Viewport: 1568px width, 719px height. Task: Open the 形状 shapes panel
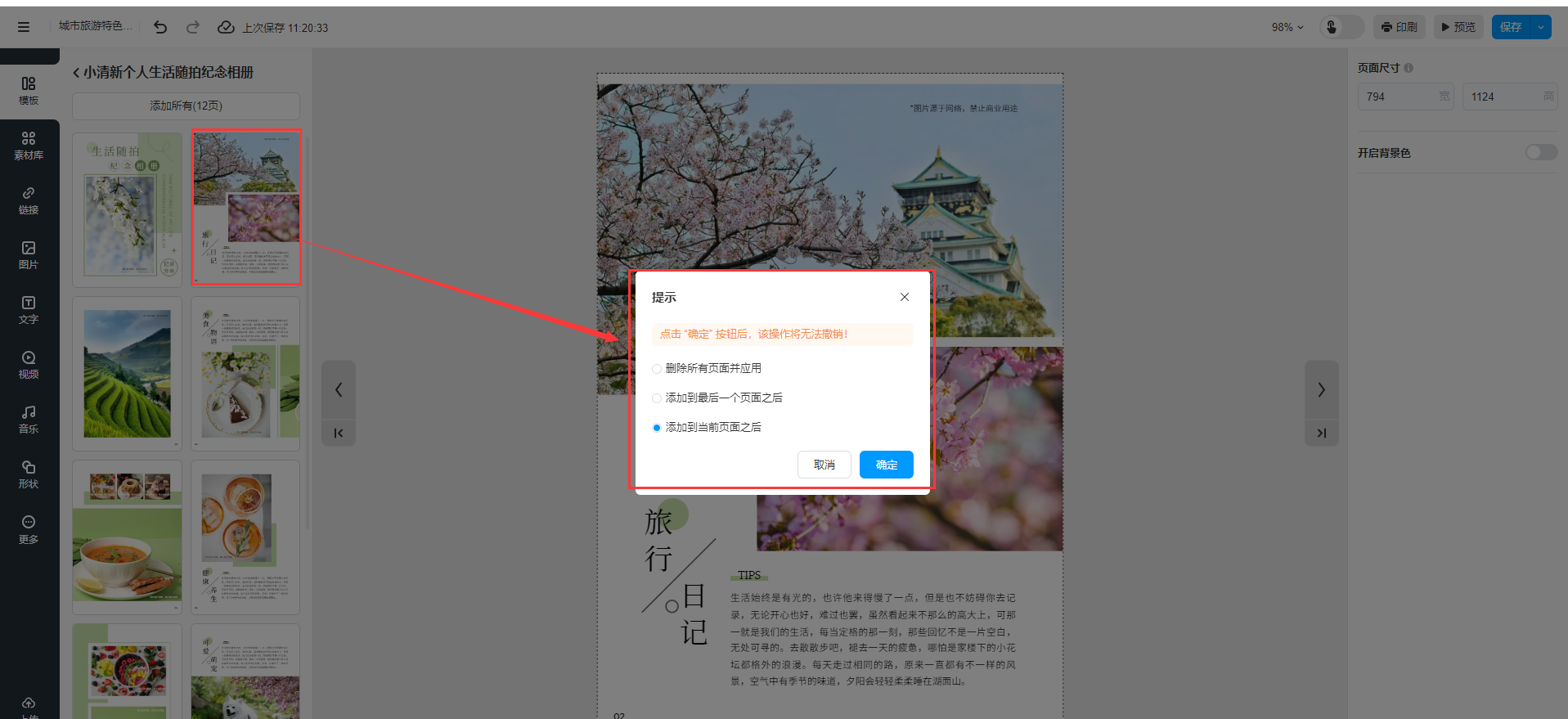pyautogui.click(x=29, y=474)
